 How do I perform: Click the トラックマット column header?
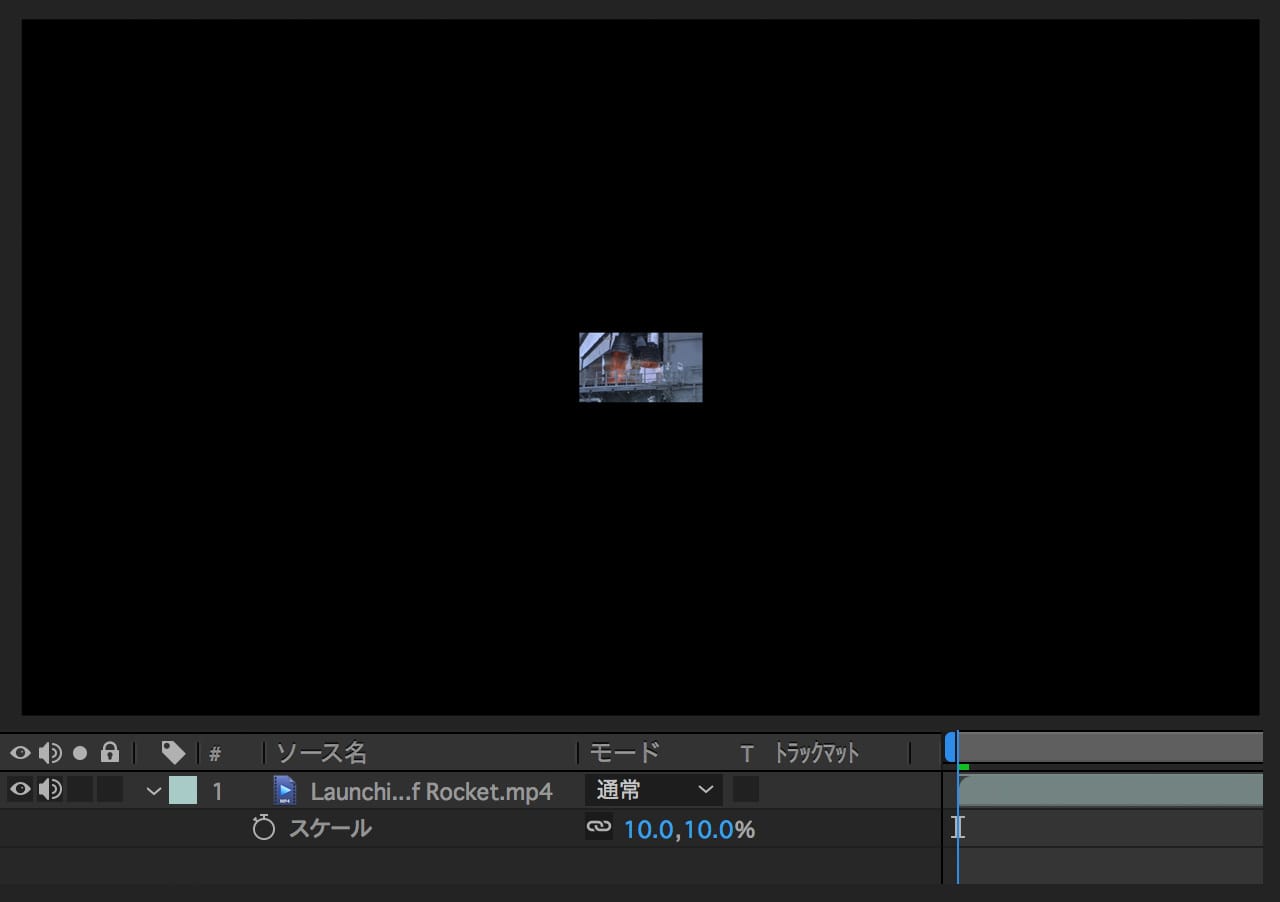(816, 753)
